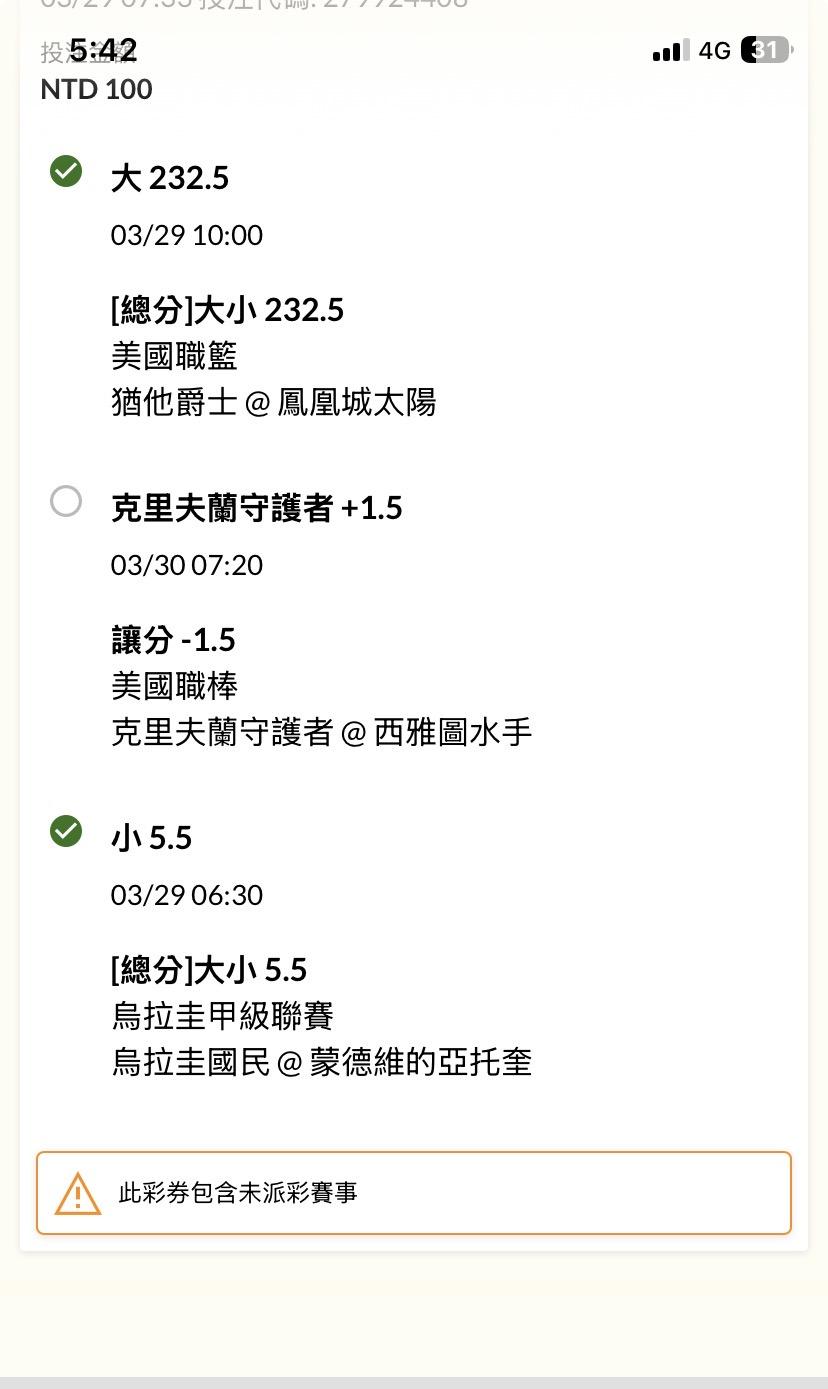
Task: Tap the 此彩券包含未派彩賽事 warning banner
Action: pyautogui.click(x=414, y=1193)
